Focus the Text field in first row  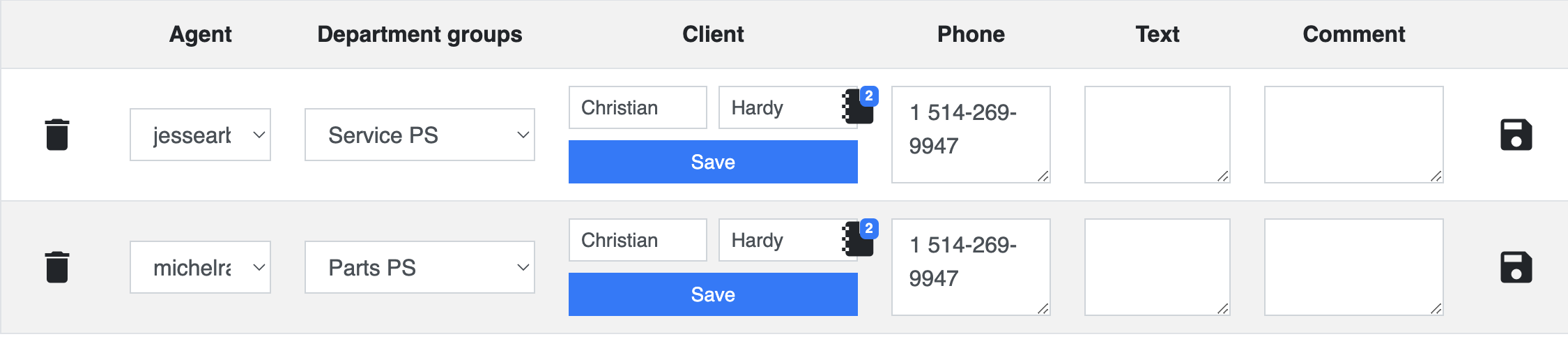tap(1158, 135)
